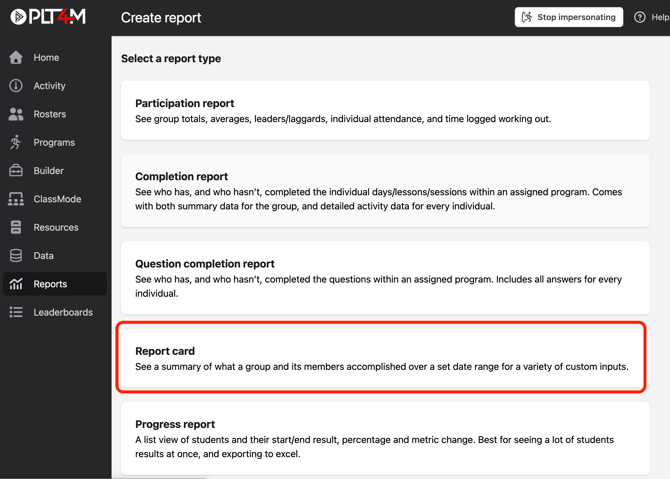Click the 'Create report' page title
670x479 pixels.
(161, 18)
